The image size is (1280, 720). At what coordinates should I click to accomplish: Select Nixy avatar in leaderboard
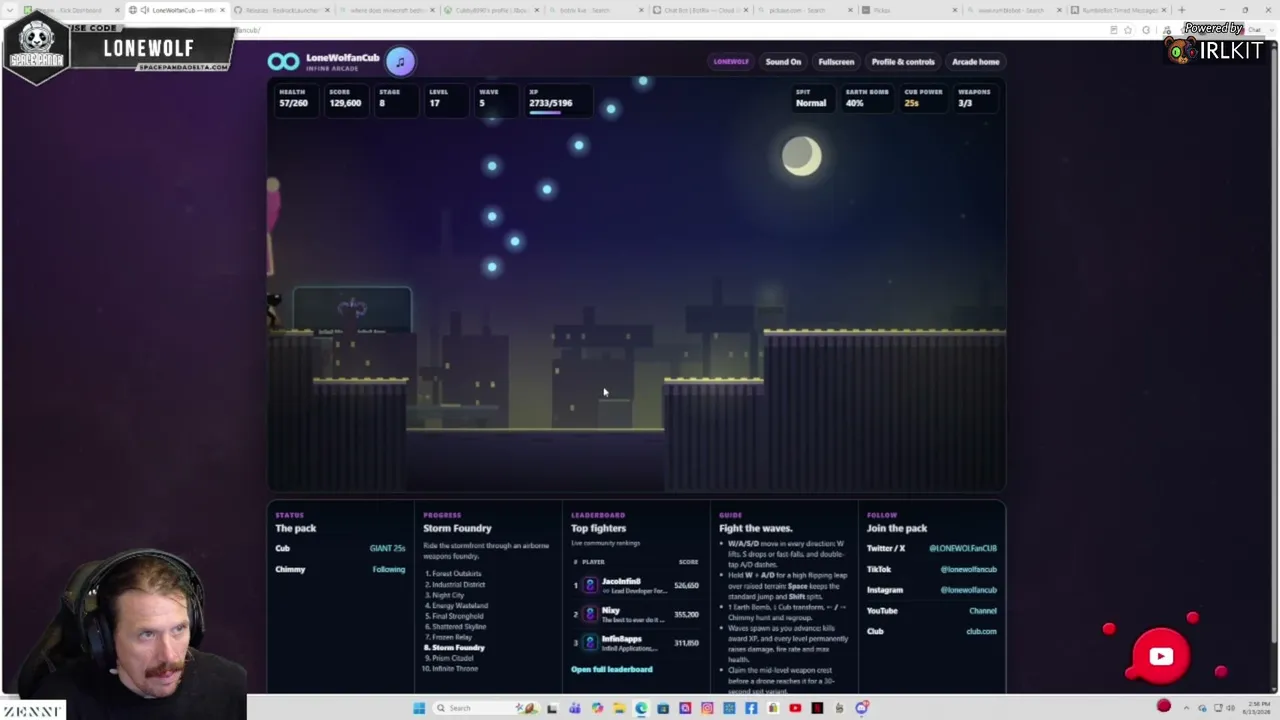click(x=590, y=614)
